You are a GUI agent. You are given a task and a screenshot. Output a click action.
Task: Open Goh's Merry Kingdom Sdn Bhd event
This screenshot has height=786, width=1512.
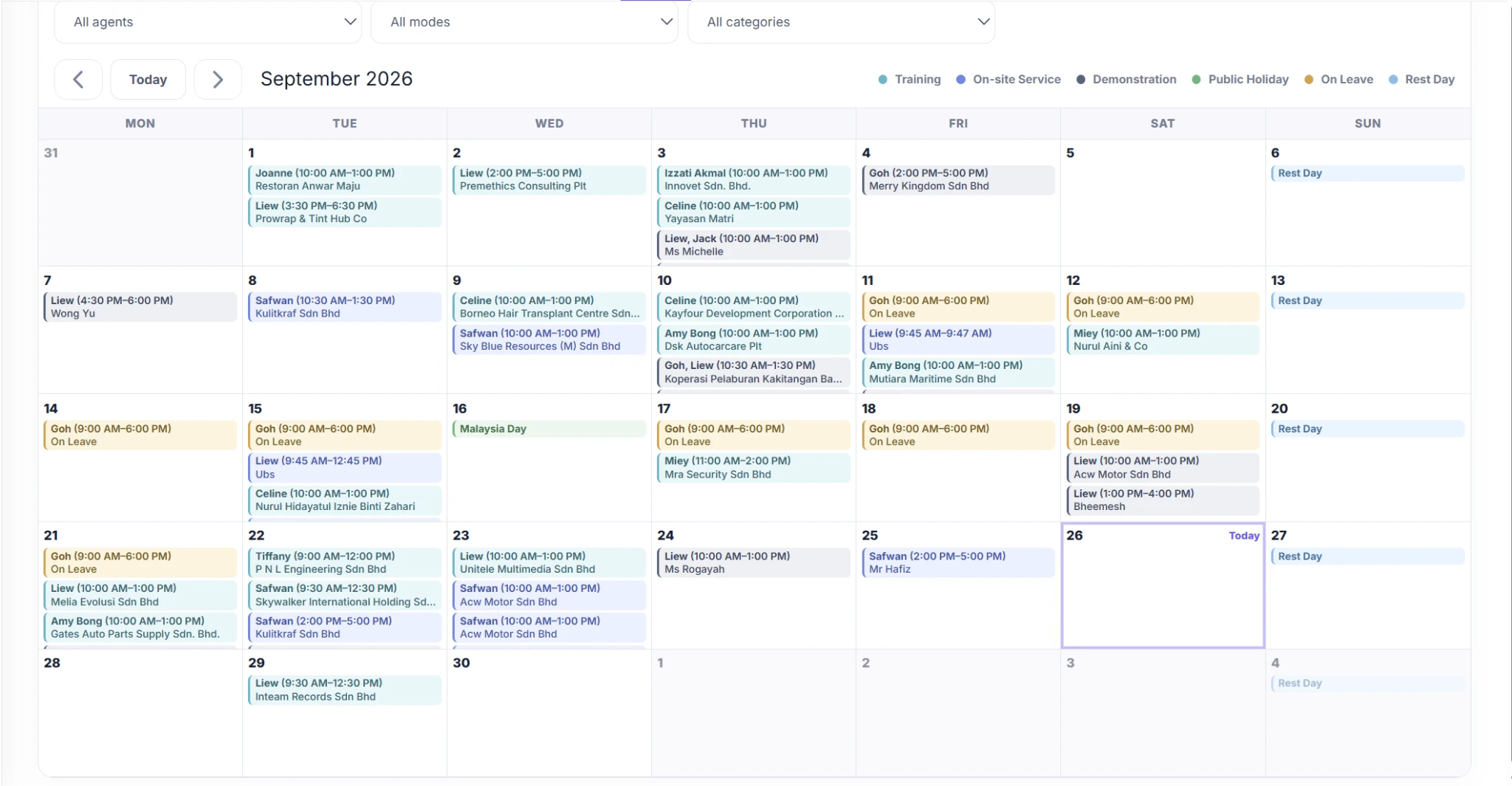pos(958,179)
